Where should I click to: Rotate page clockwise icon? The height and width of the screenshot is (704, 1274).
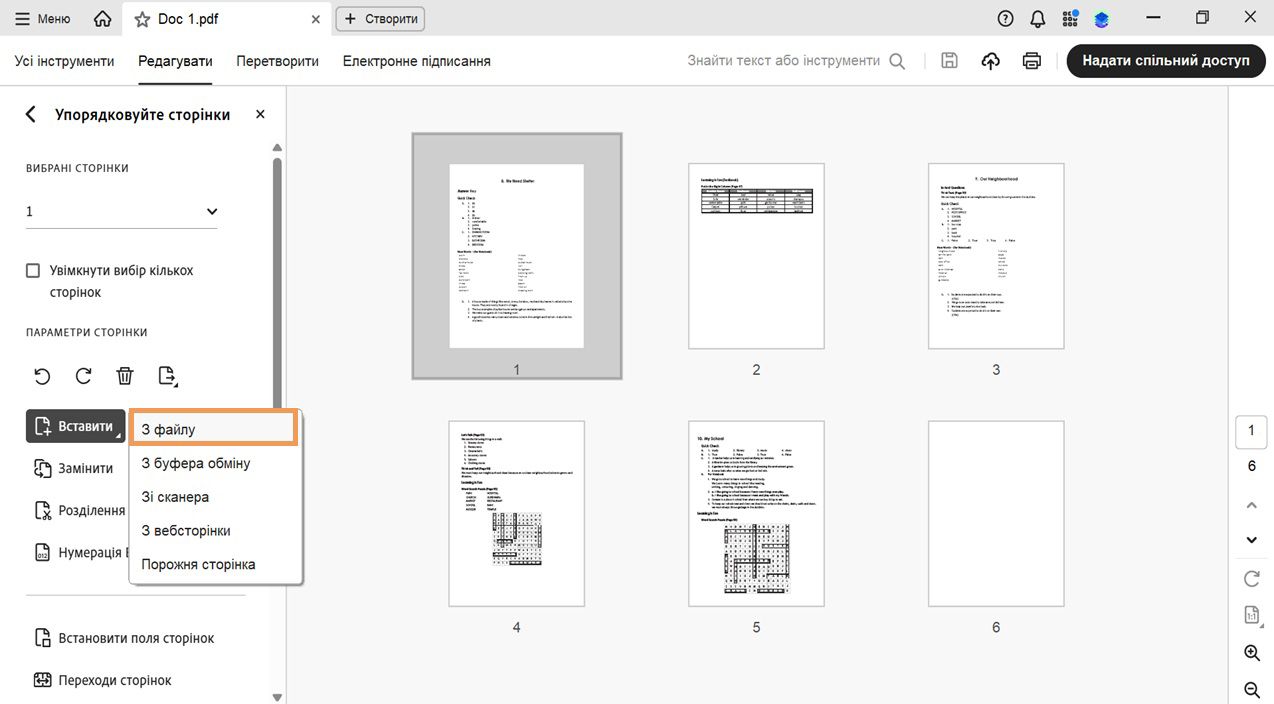click(84, 376)
